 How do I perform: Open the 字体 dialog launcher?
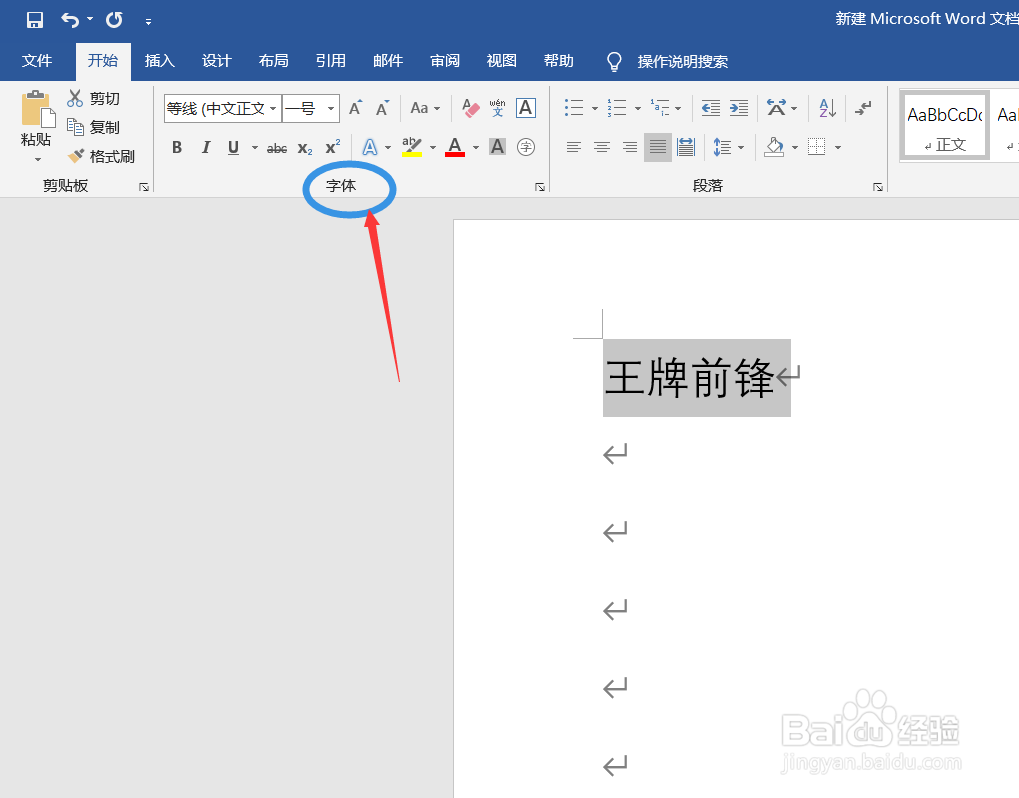click(x=540, y=187)
